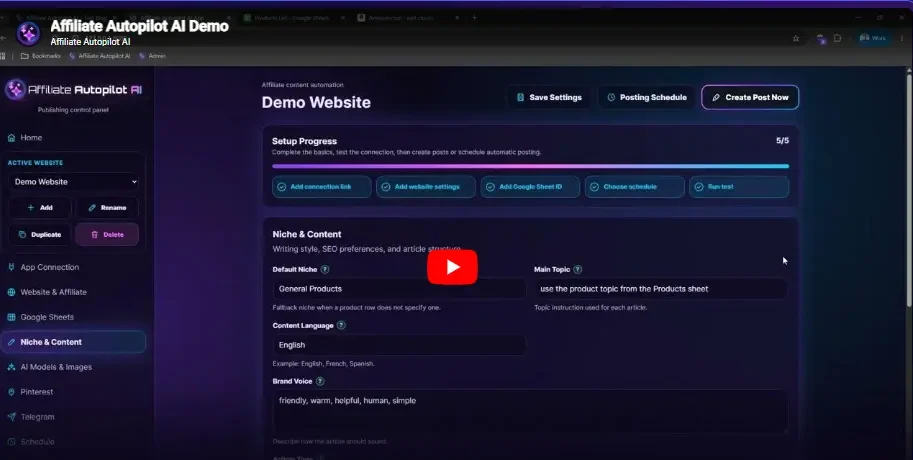This screenshot has width=913, height=460.
Task: Click the Website & Affiliate globe icon
Action: pos(11,292)
